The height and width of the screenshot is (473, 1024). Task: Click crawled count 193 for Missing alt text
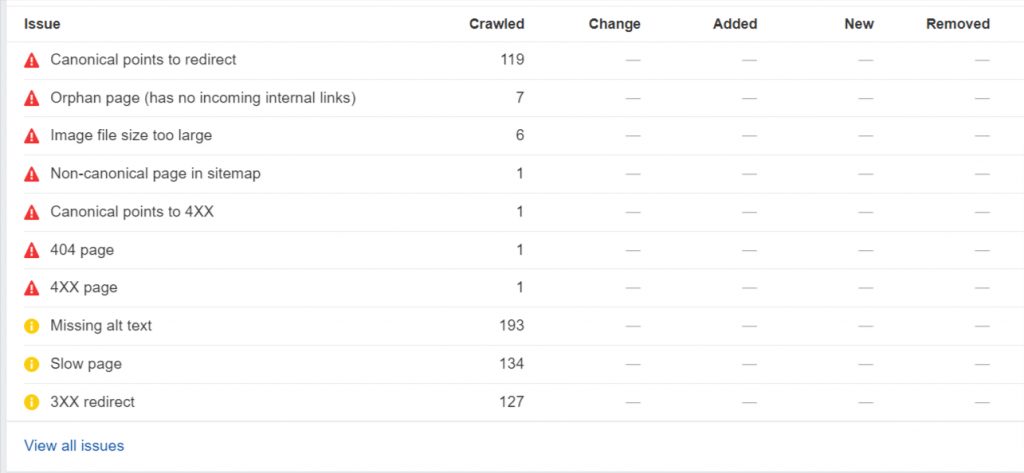tap(511, 326)
